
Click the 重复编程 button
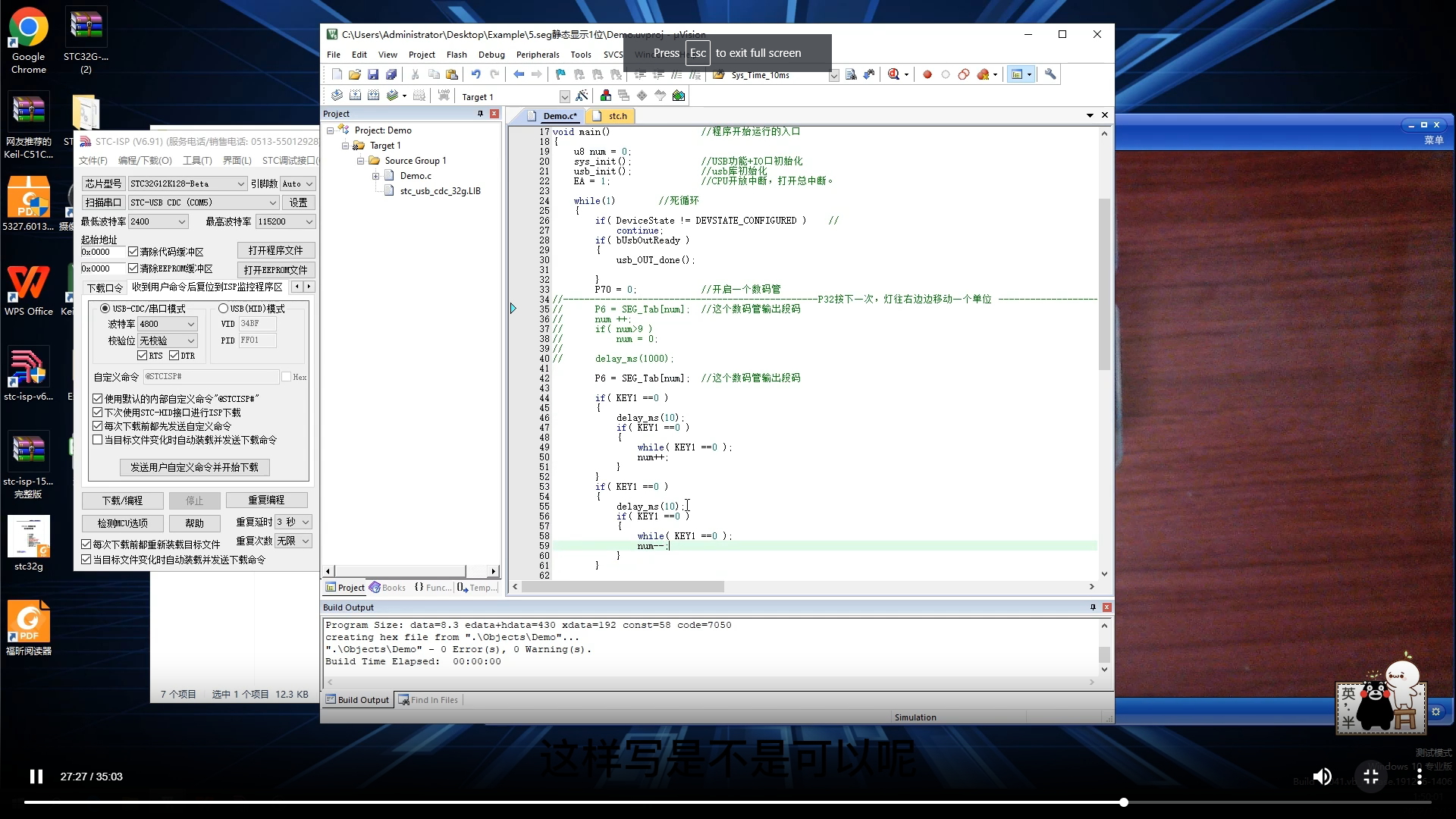266,500
